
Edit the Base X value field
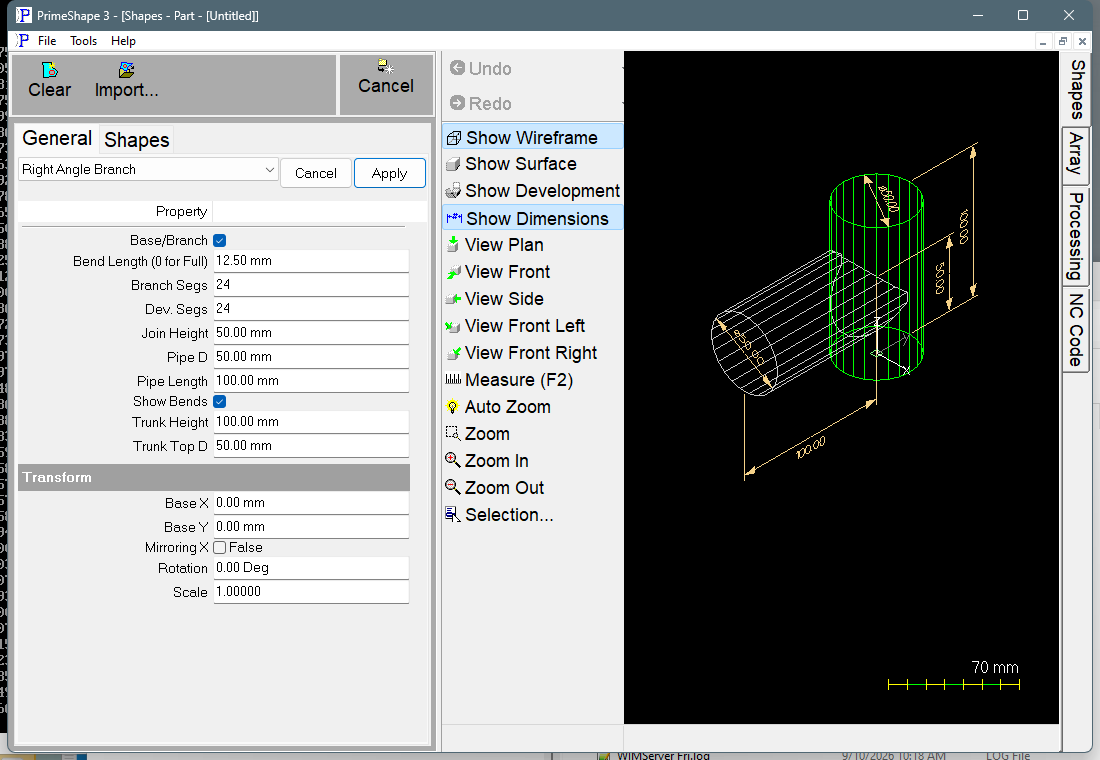coord(311,503)
